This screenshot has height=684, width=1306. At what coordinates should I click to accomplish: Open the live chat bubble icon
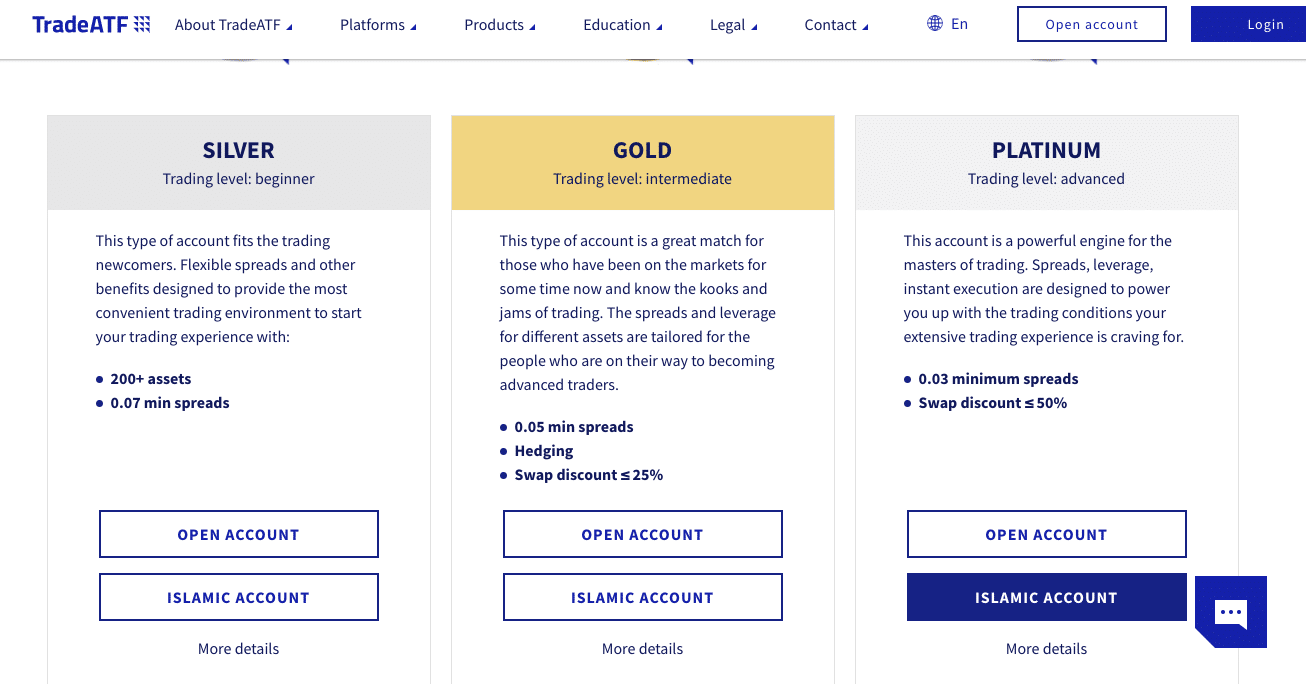click(1231, 612)
